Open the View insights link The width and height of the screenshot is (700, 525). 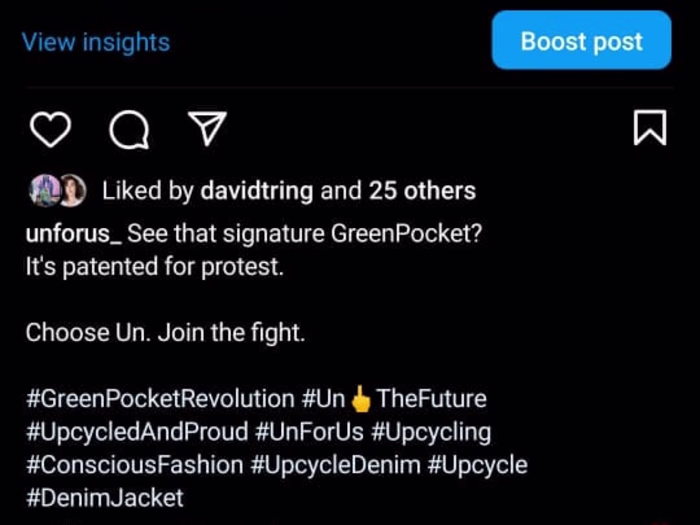pos(96,42)
